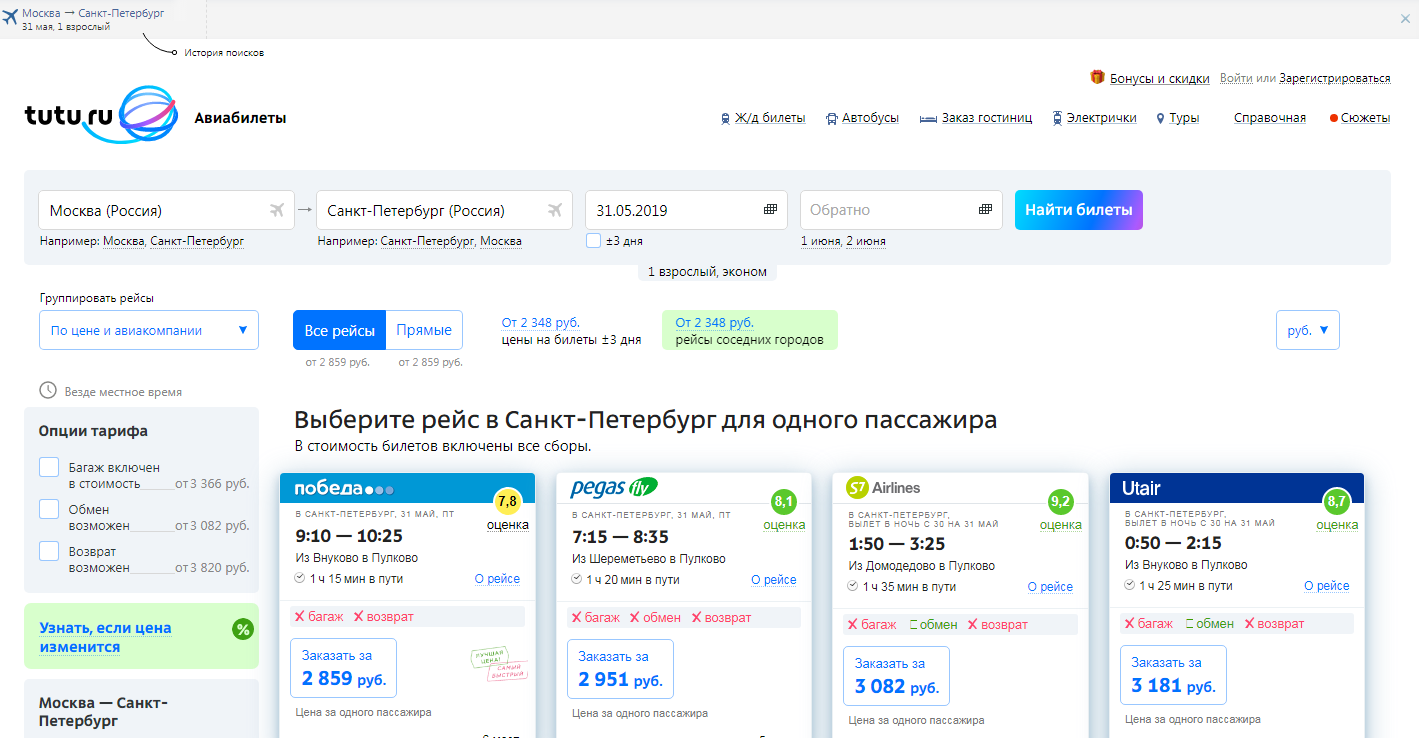Click the Войти login link
Screen dimensions: 1419x738
pyautogui.click(x=1236, y=78)
